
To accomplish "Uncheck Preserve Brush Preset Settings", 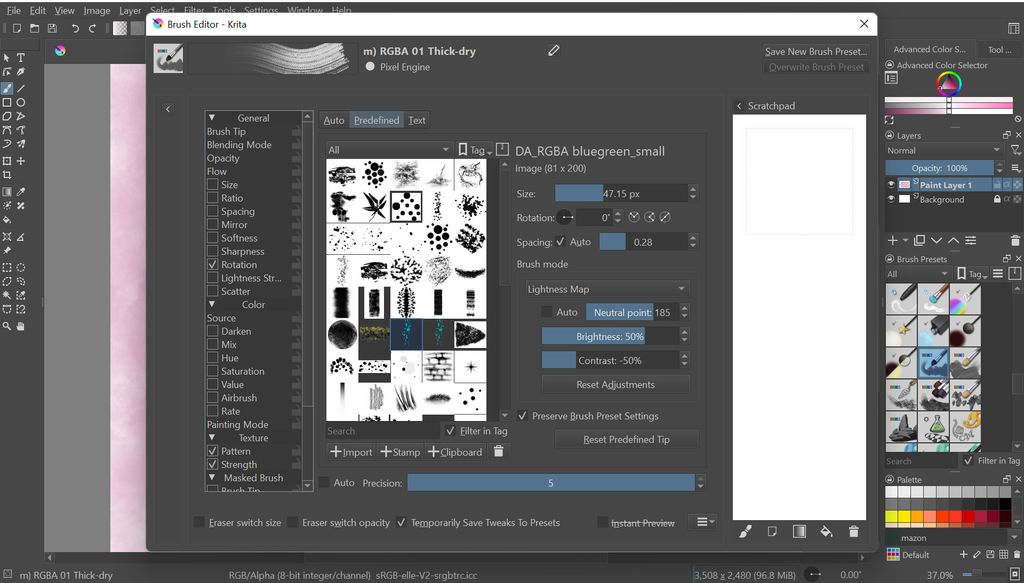I will point(522,418).
